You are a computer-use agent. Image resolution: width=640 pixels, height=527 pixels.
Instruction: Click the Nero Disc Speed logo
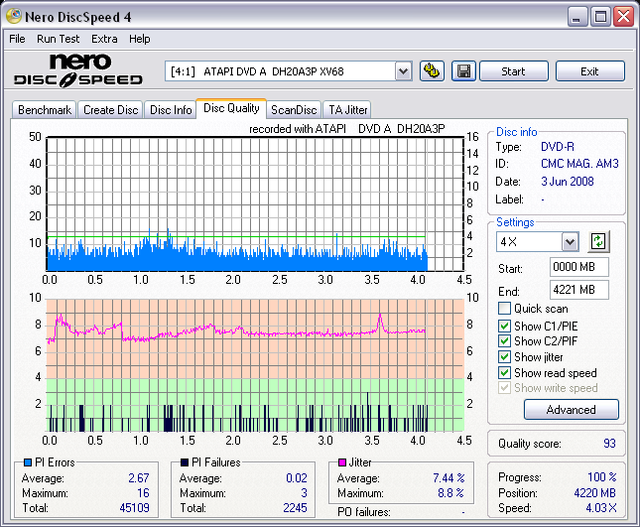[x=78, y=70]
